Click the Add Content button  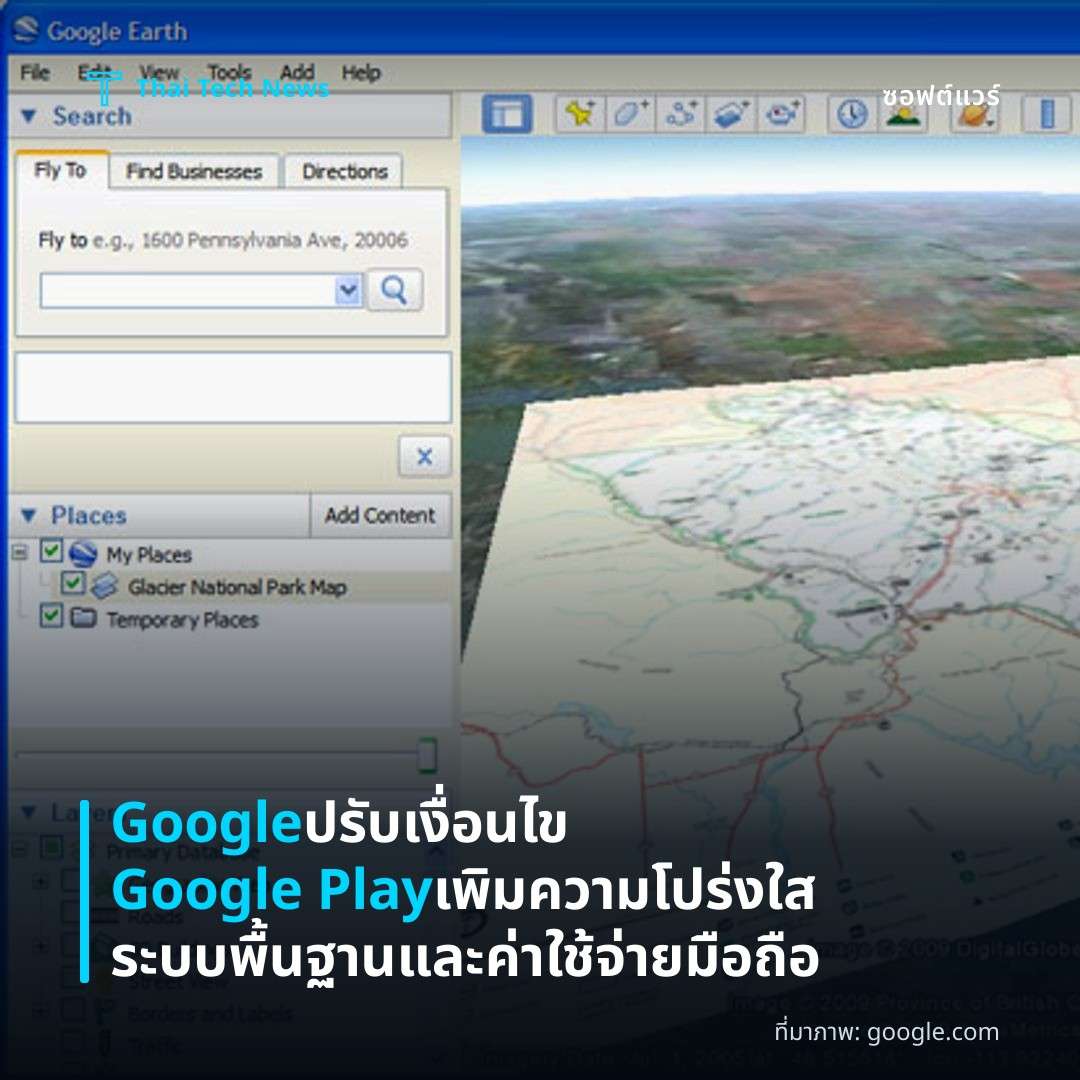(380, 515)
